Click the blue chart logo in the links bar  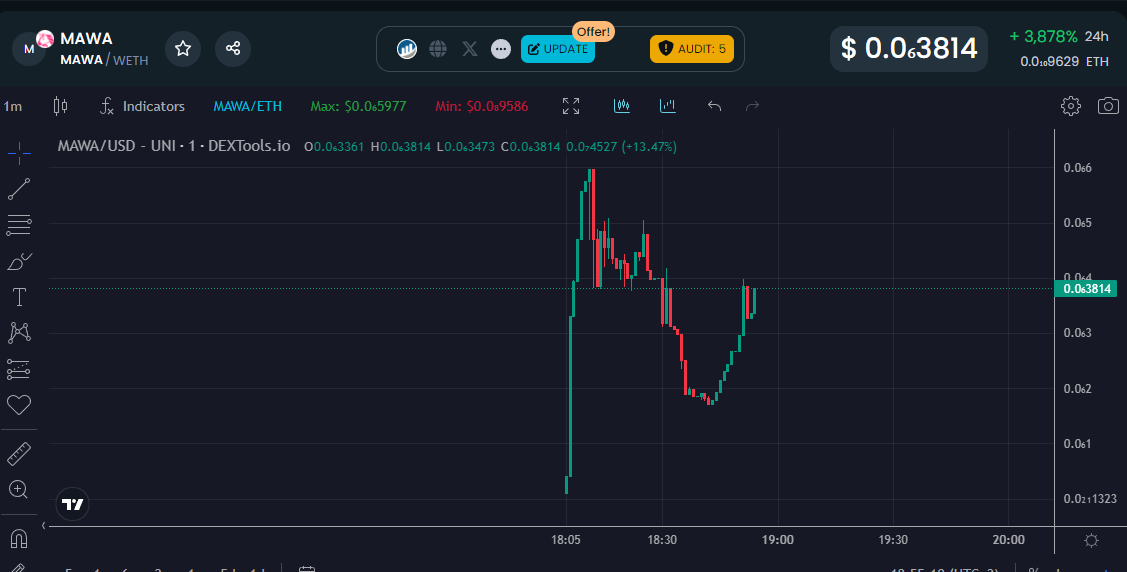click(x=407, y=49)
